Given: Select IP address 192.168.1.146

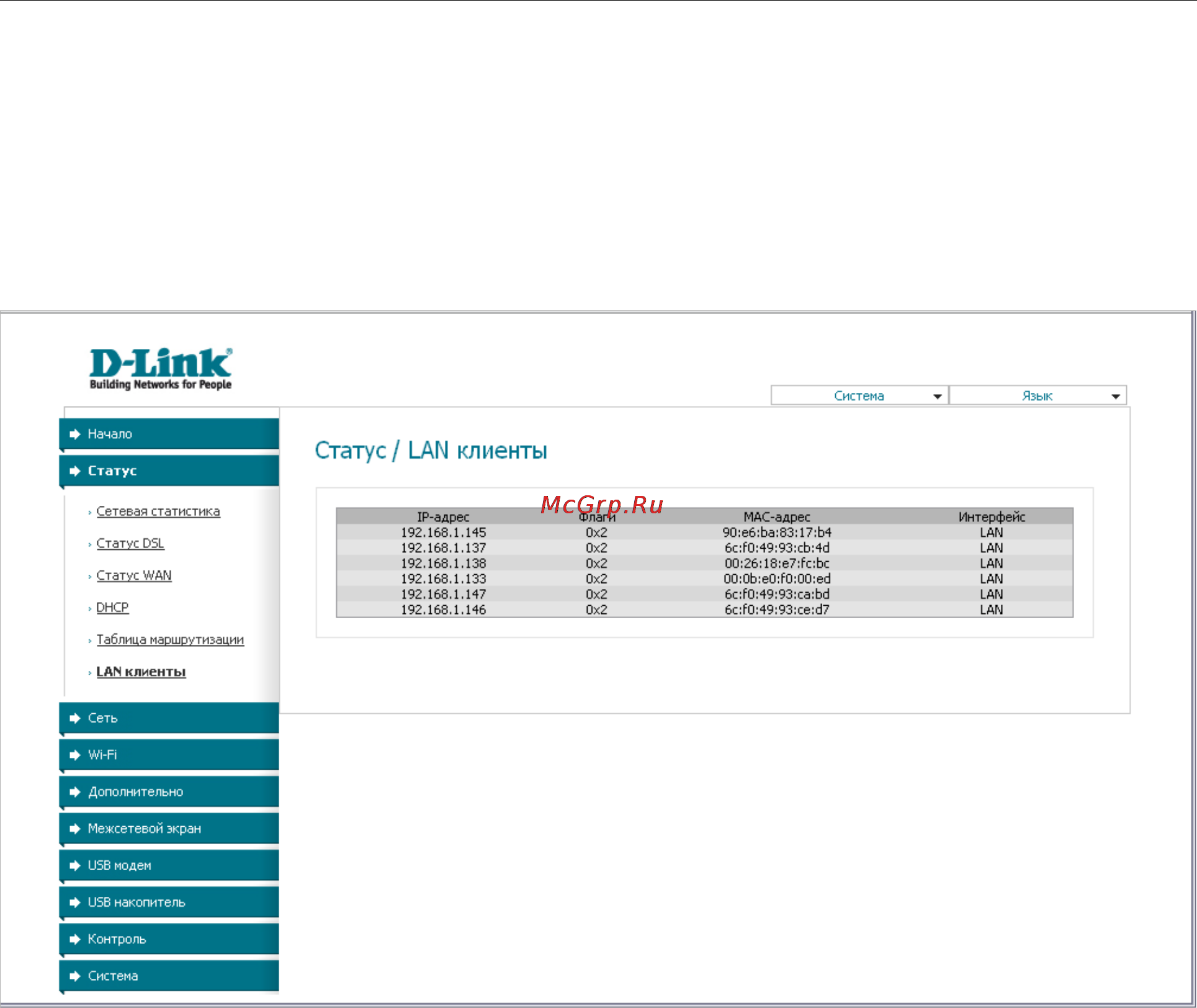Looking at the screenshot, I should pyautogui.click(x=443, y=610).
